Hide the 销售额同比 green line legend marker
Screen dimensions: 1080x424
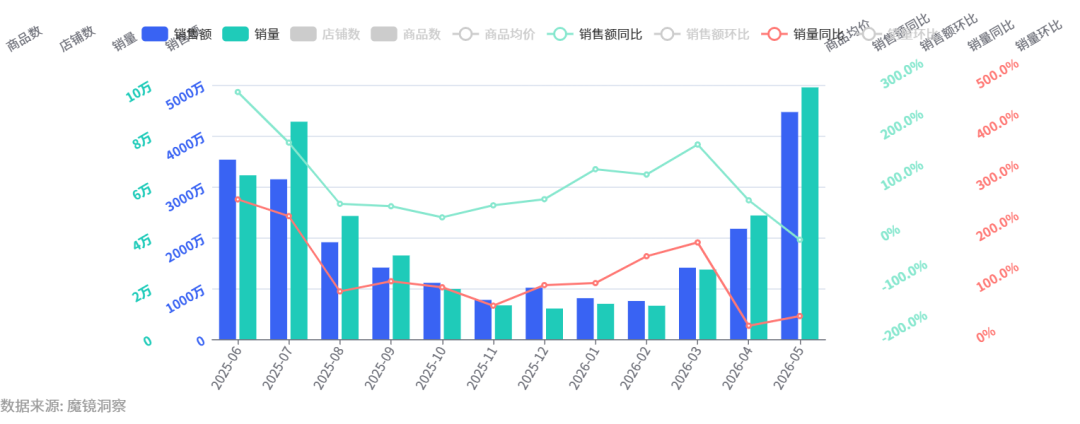[560, 33]
